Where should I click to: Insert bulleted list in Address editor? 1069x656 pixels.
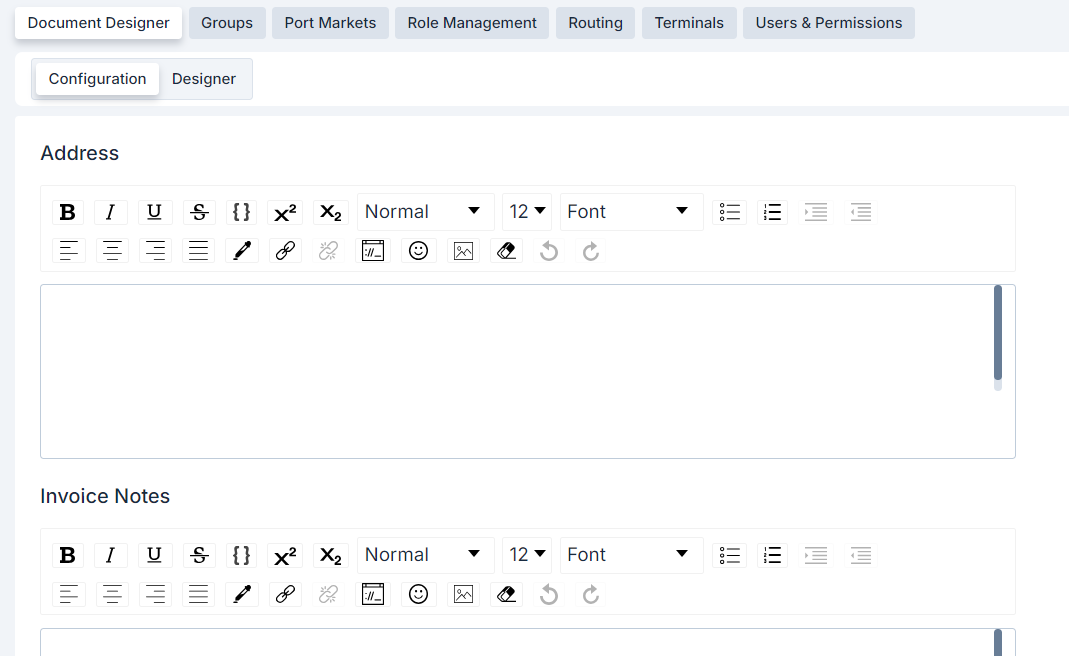(x=729, y=212)
